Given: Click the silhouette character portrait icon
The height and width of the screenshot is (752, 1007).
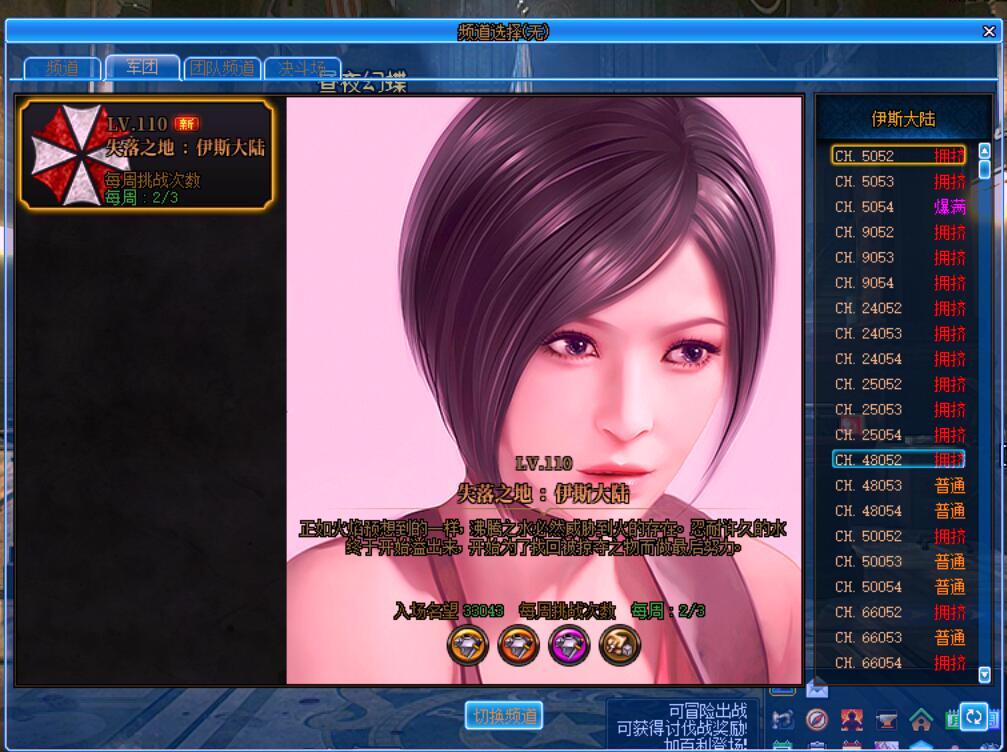Looking at the screenshot, I should click(x=852, y=719).
